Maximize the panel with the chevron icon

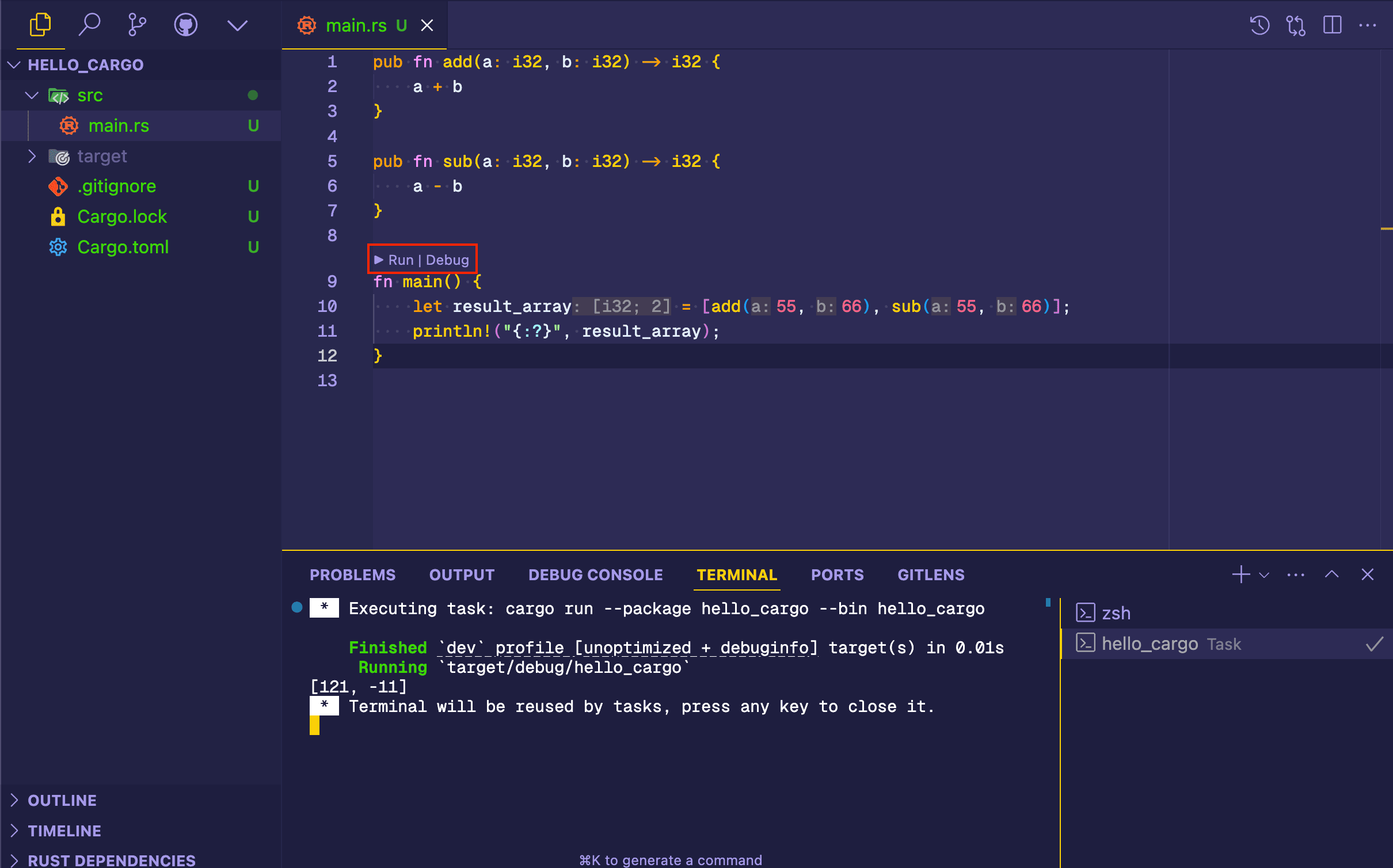click(1331, 574)
